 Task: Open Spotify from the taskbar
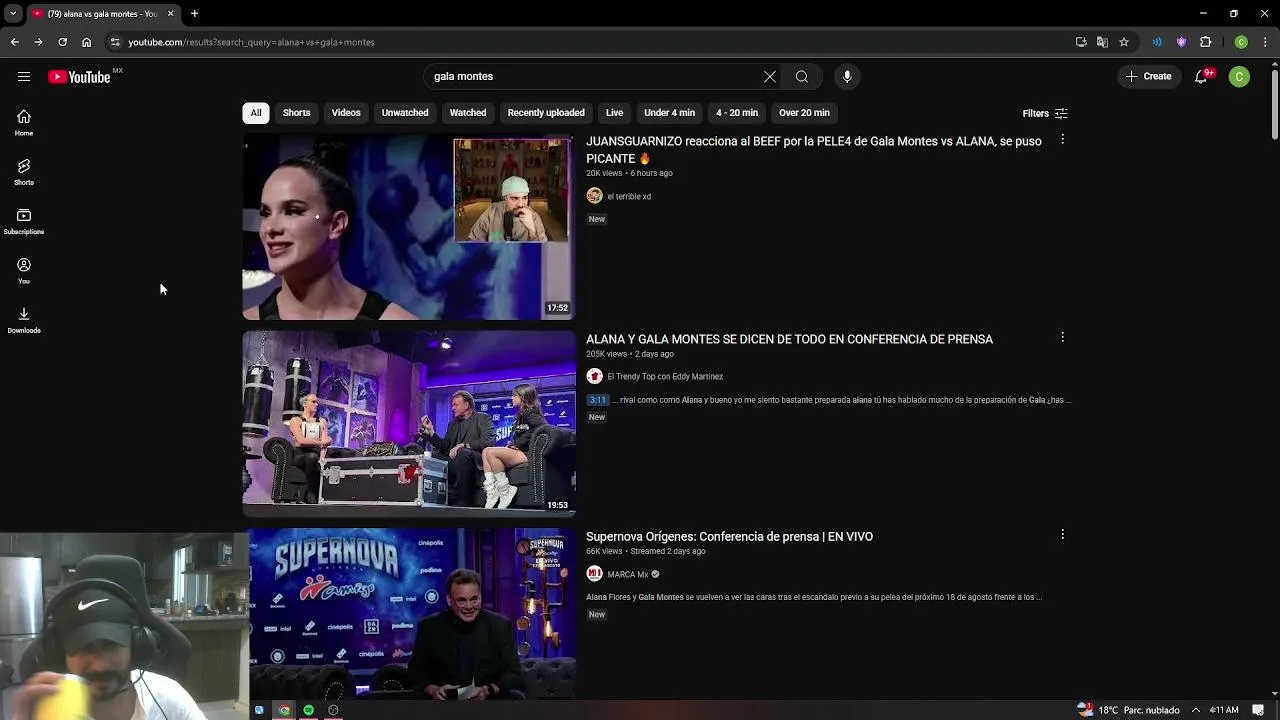click(x=309, y=710)
